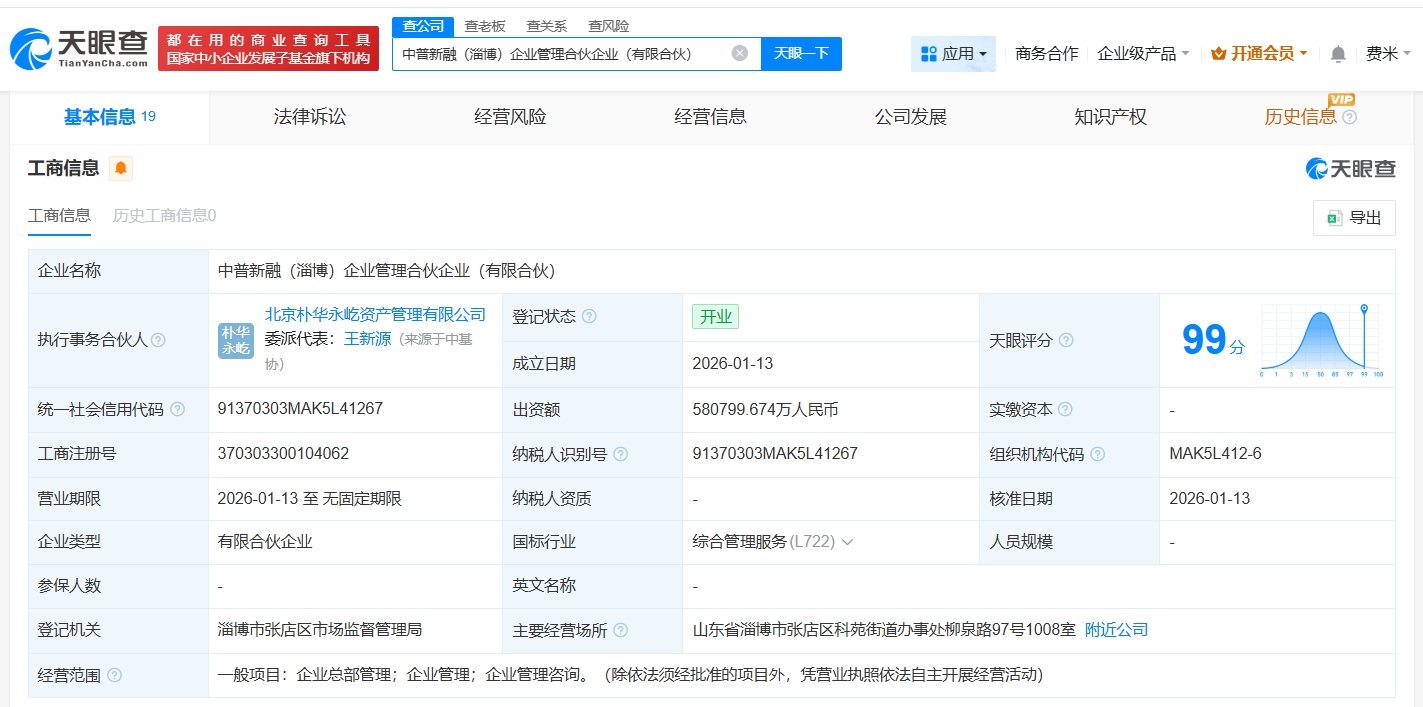Open 北京朴华永屹资产管理有限公司 link
Screen dimensions: 1423x707
click(375, 315)
